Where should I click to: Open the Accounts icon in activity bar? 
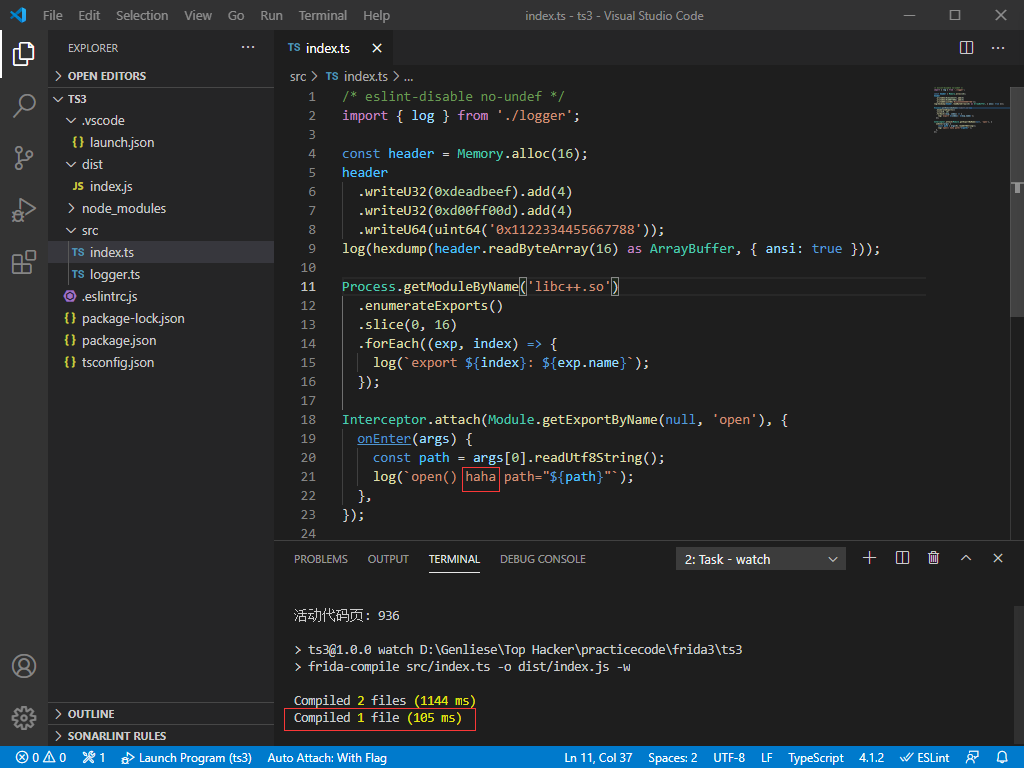24,666
